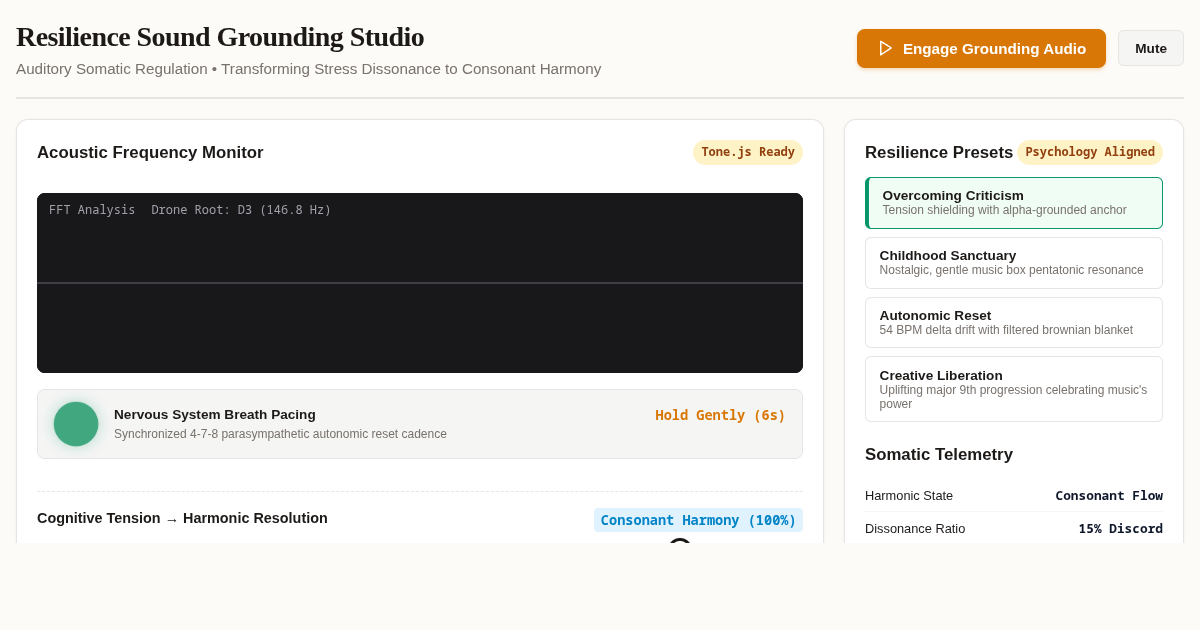Click the Harmonic State label
Screen dimensions: 1200x630
909,495
